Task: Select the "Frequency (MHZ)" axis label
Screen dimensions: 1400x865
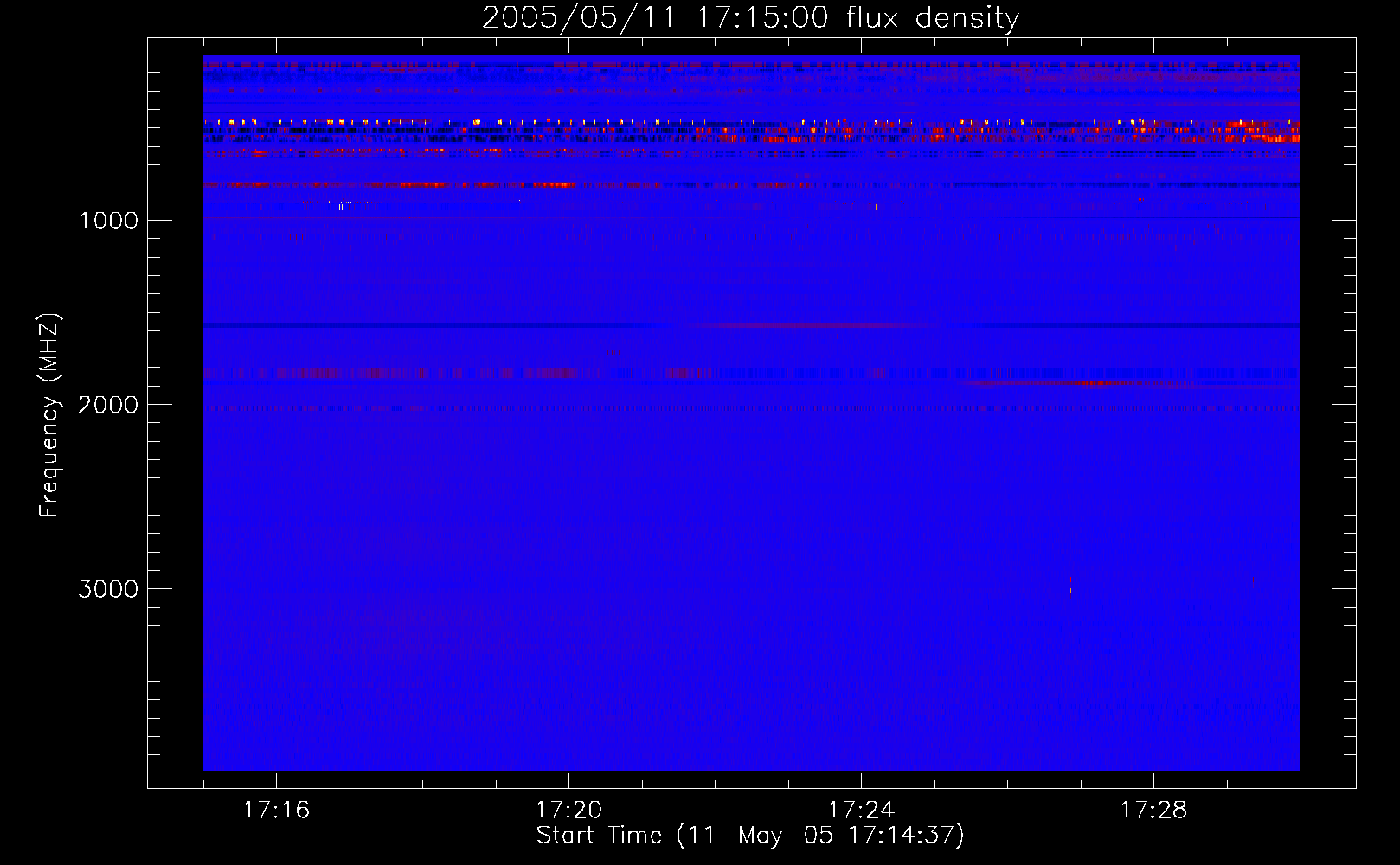Action: pyautogui.click(x=49, y=415)
